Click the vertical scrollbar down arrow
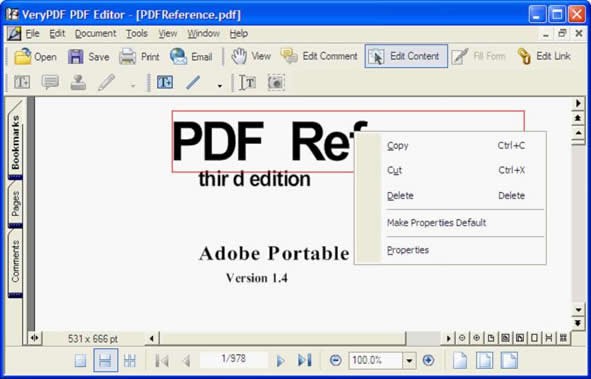This screenshot has width=591, height=379. point(579,310)
